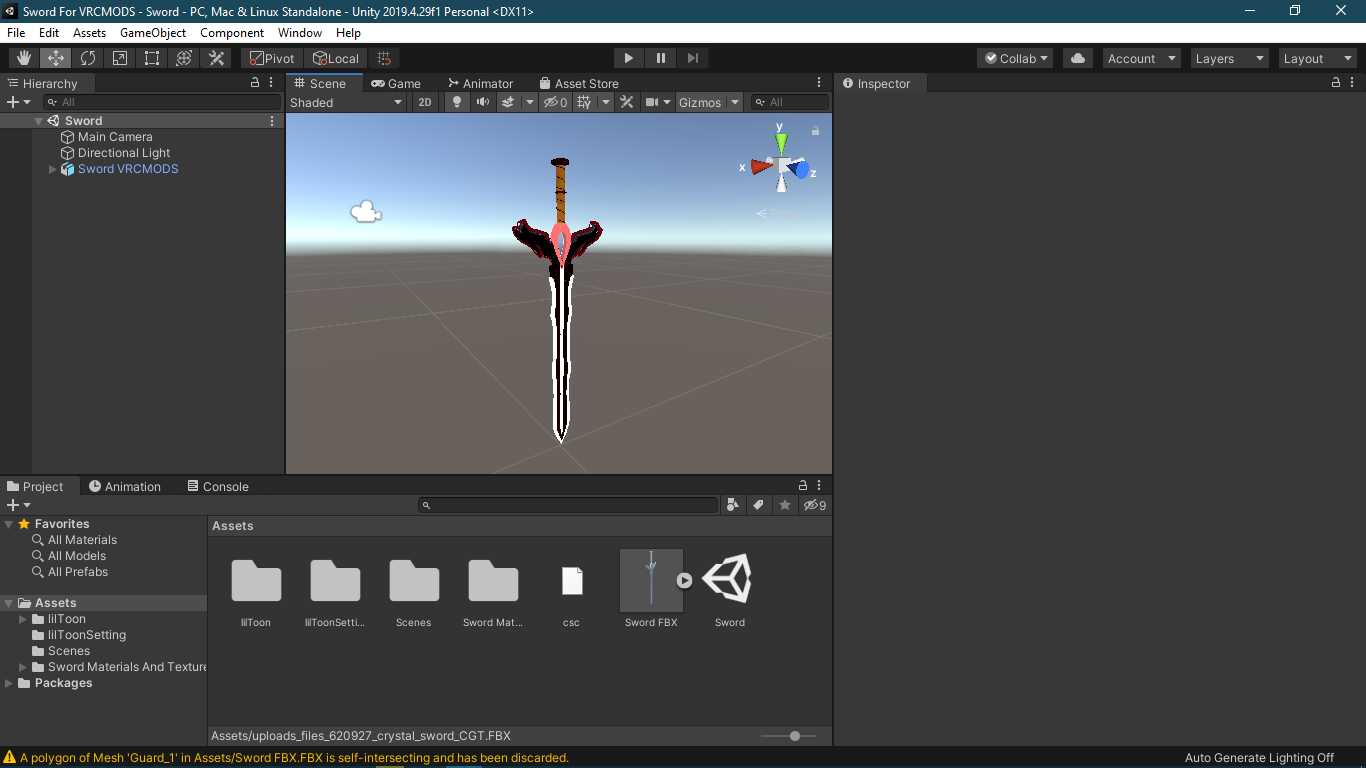Click the Pivot toggle button
This screenshot has height=768, width=1366.
pyautogui.click(x=272, y=58)
